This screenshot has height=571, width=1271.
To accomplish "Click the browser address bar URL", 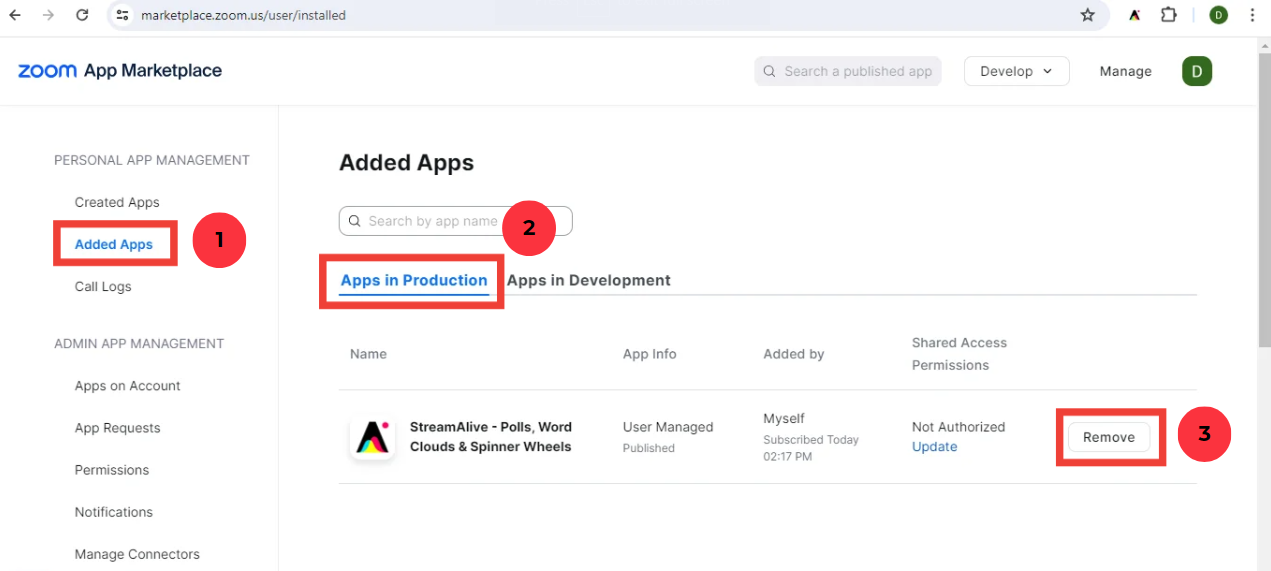I will (243, 15).
